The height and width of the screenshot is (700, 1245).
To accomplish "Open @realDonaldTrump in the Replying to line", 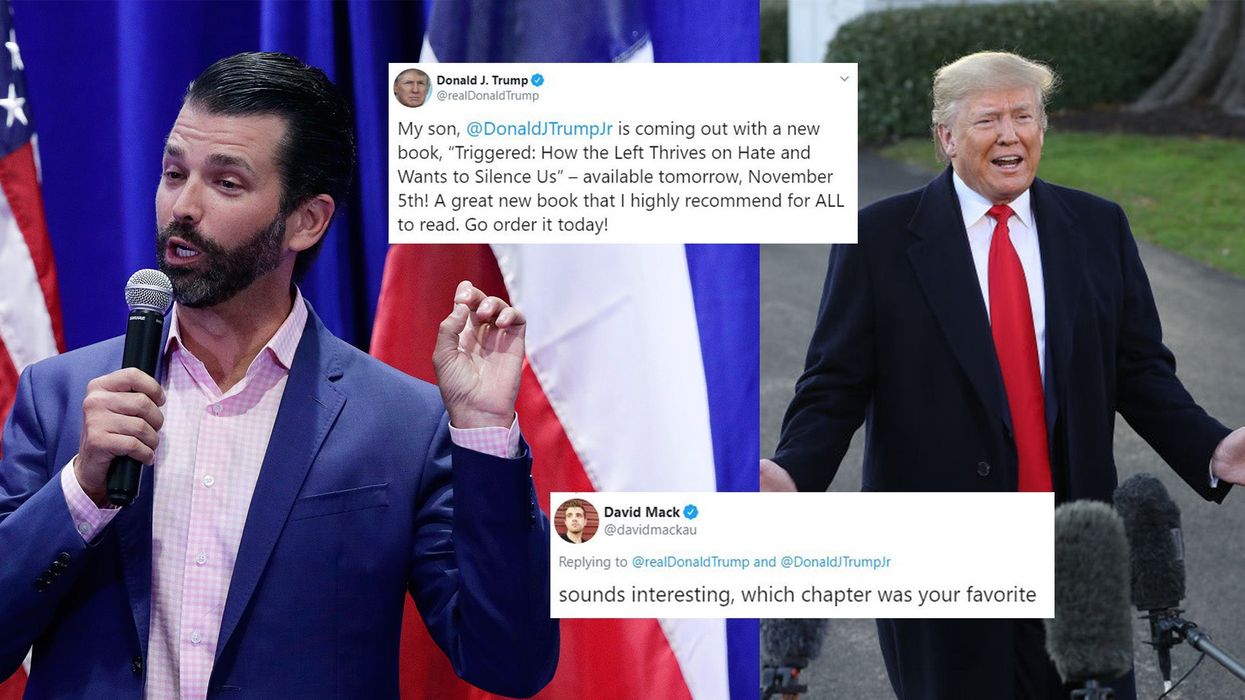I will tap(691, 562).
